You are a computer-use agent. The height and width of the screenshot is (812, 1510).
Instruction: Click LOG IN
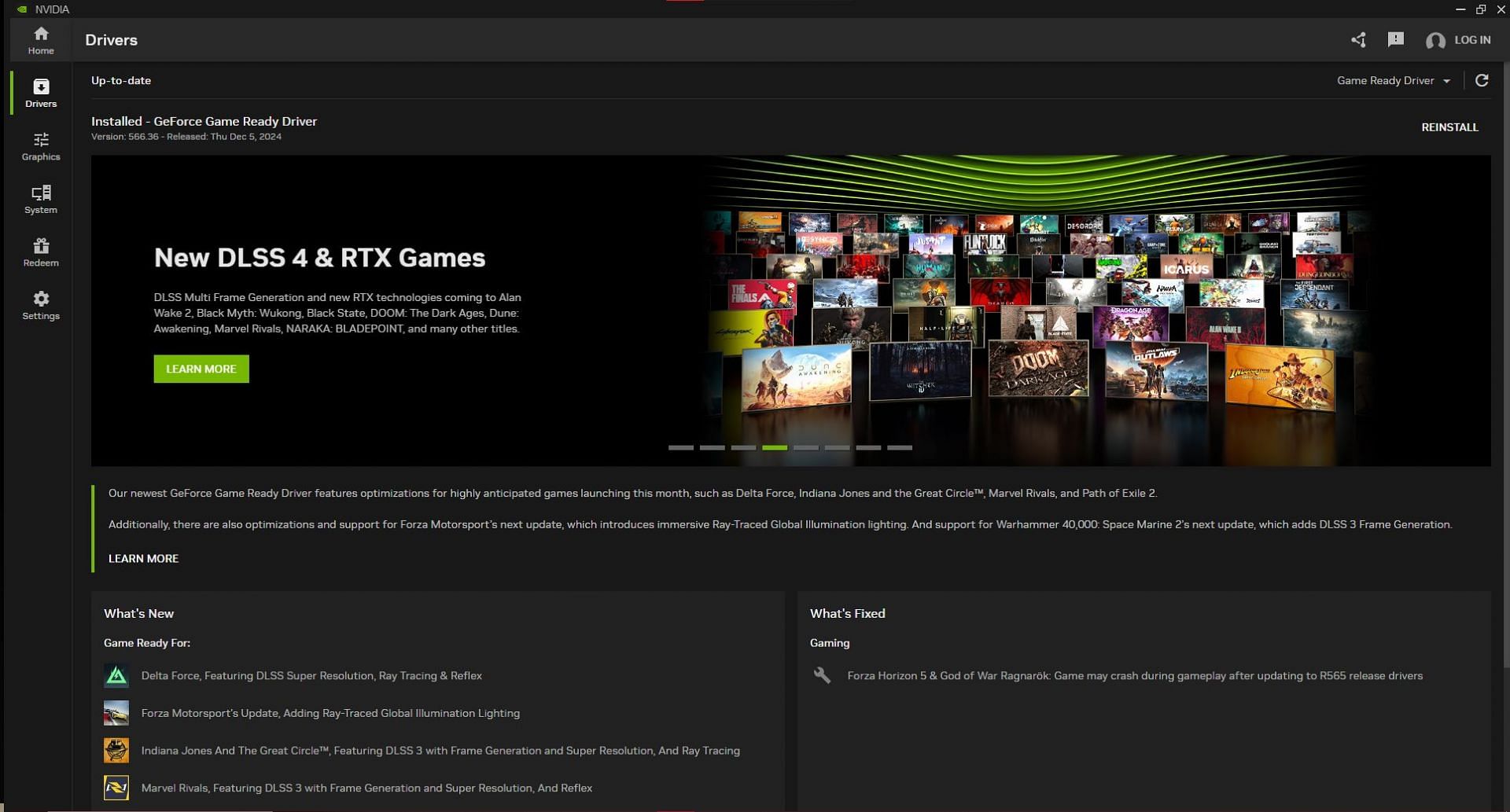1472,40
